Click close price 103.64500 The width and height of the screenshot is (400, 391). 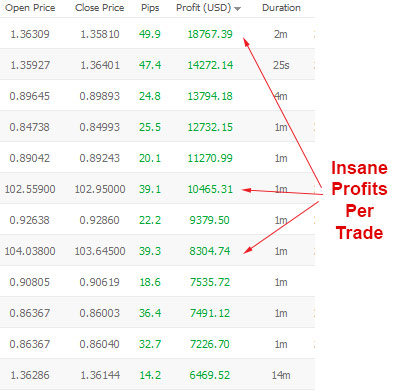(100, 251)
